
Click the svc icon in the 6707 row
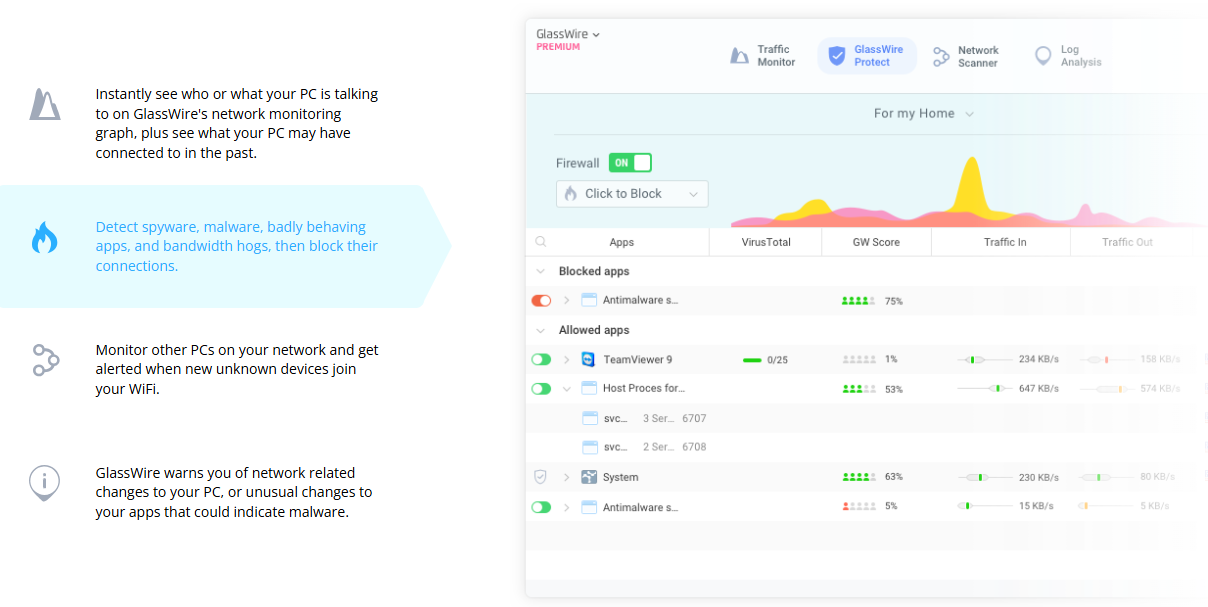(x=590, y=418)
